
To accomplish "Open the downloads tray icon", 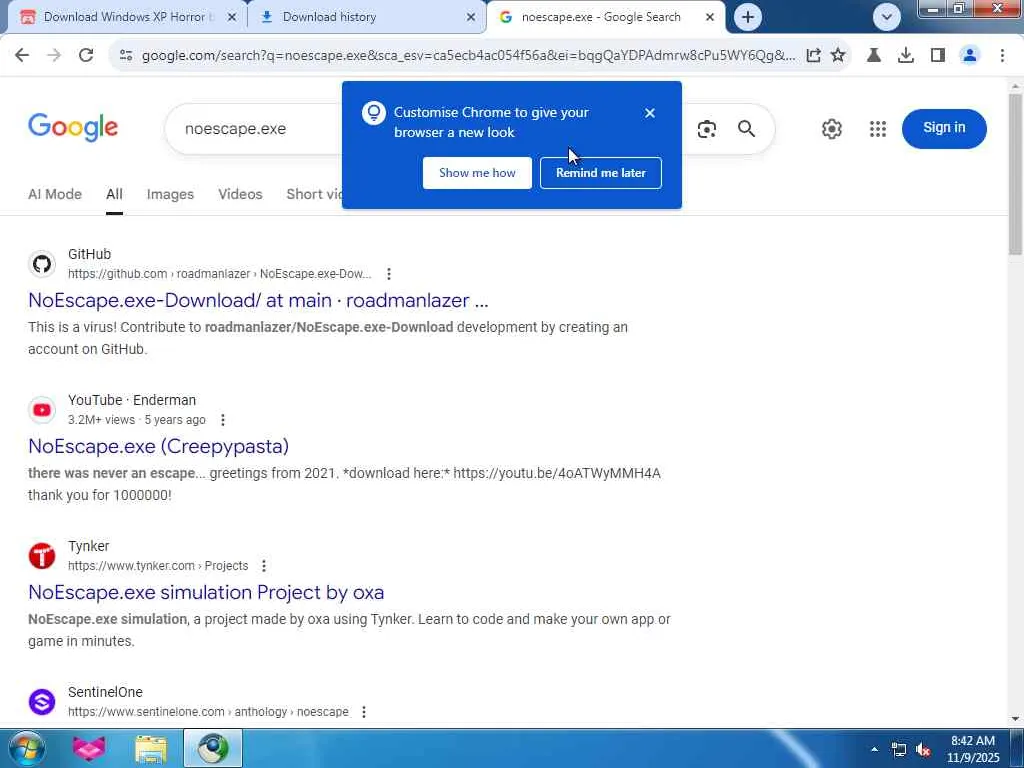I will pyautogui.click(x=906, y=56).
